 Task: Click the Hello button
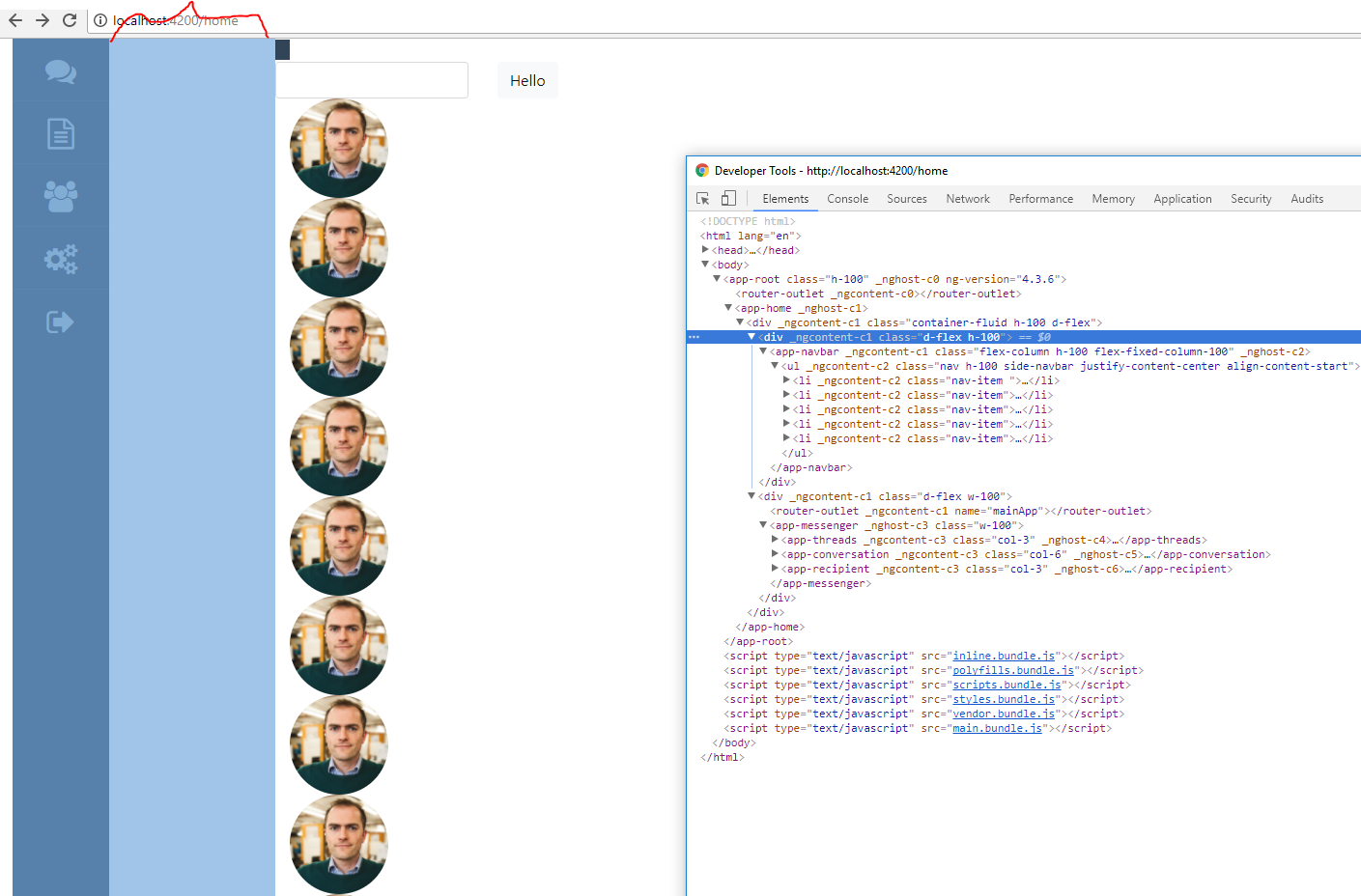527,80
